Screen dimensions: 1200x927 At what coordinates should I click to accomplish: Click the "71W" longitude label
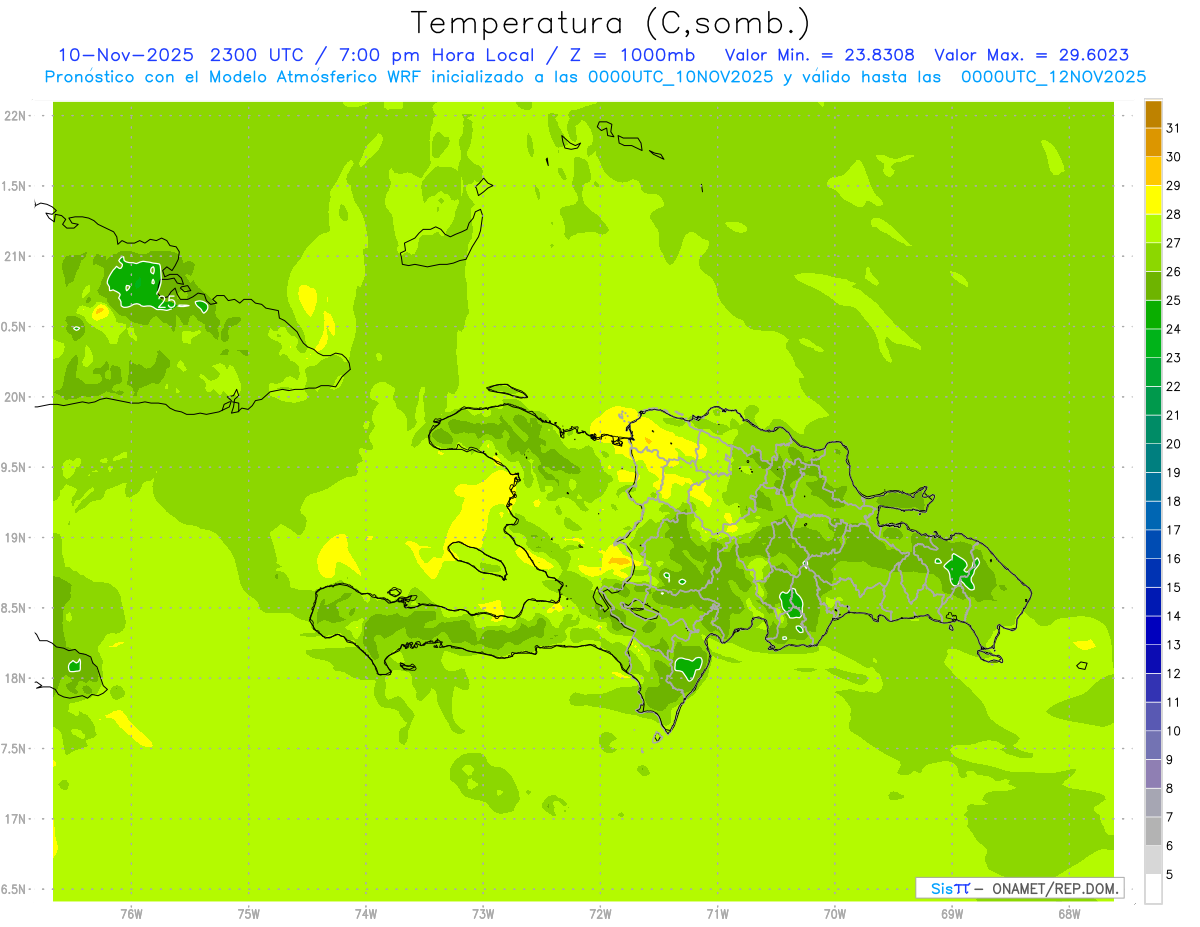point(717,913)
